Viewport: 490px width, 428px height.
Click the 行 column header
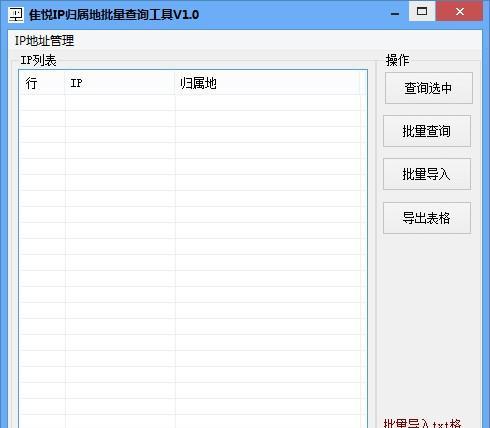[x=42, y=83]
